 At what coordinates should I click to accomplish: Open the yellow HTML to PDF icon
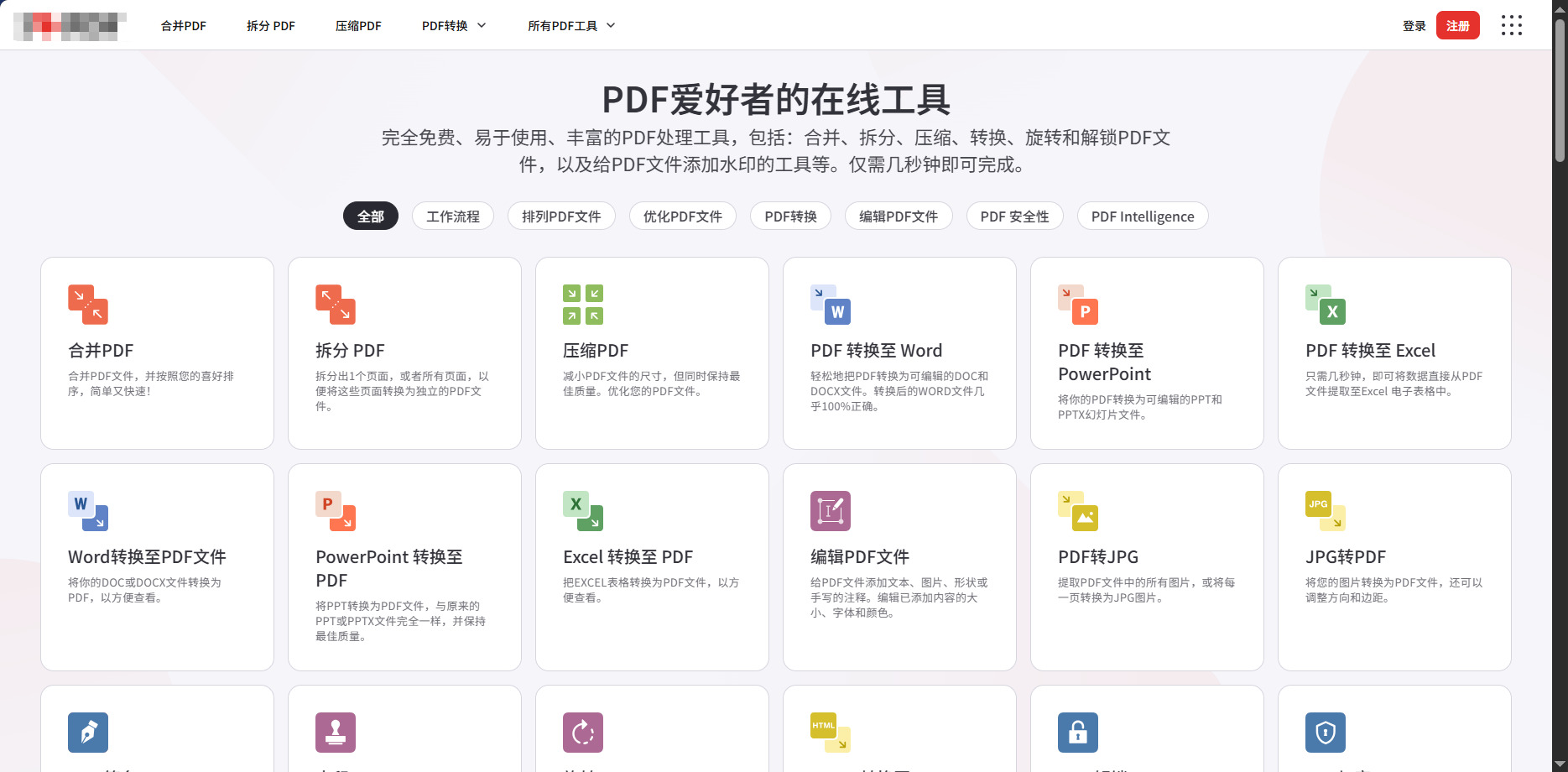click(x=831, y=733)
